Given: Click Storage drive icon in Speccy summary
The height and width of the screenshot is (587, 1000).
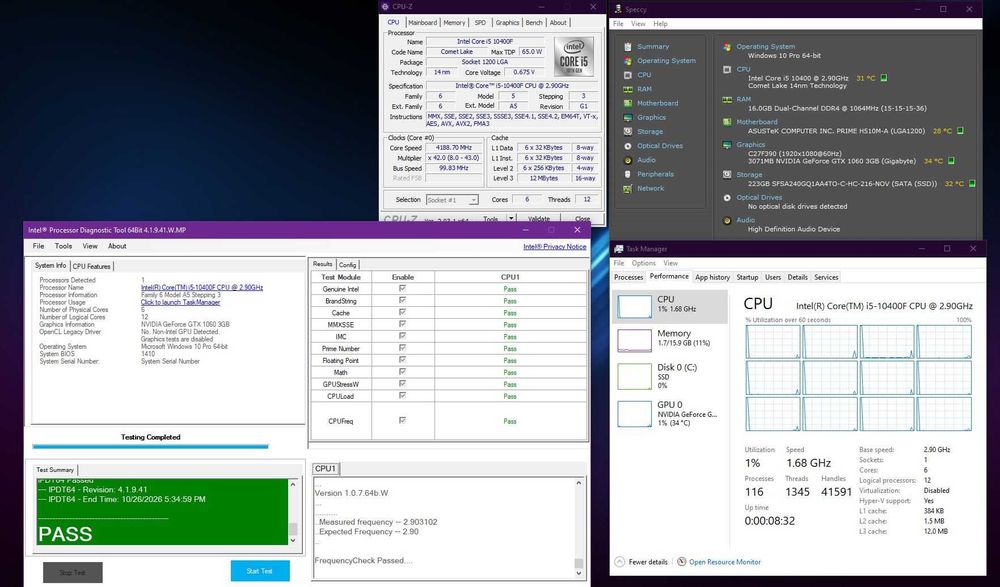Looking at the screenshot, I should 727,174.
